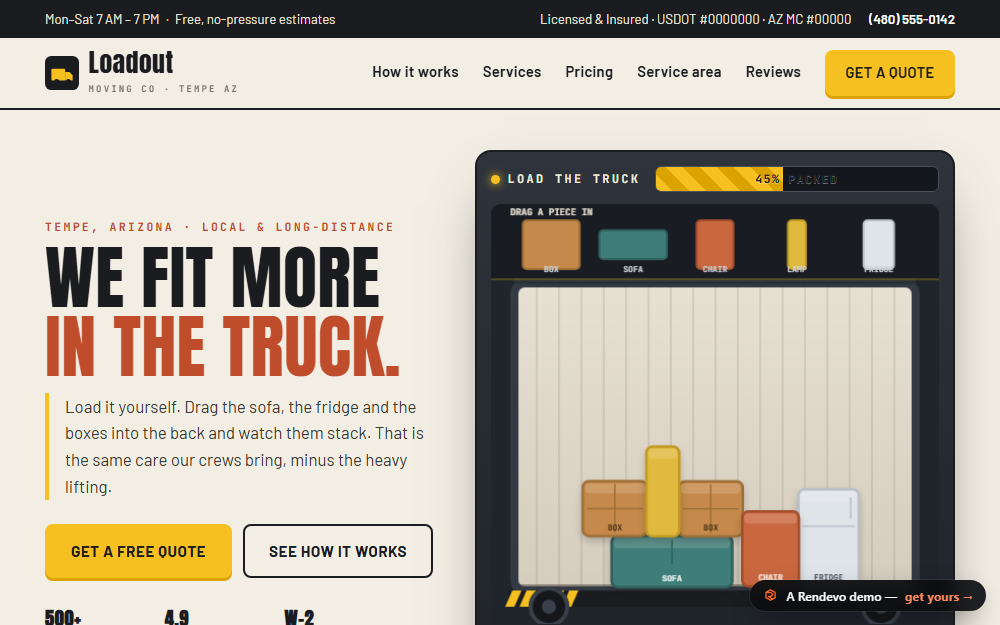This screenshot has width=1000, height=625.
Task: Go to the Services nav link
Action: click(x=511, y=72)
